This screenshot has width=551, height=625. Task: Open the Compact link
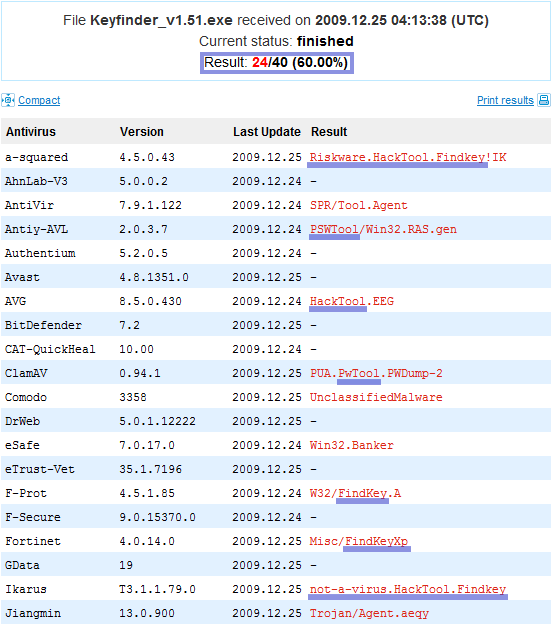[39, 100]
